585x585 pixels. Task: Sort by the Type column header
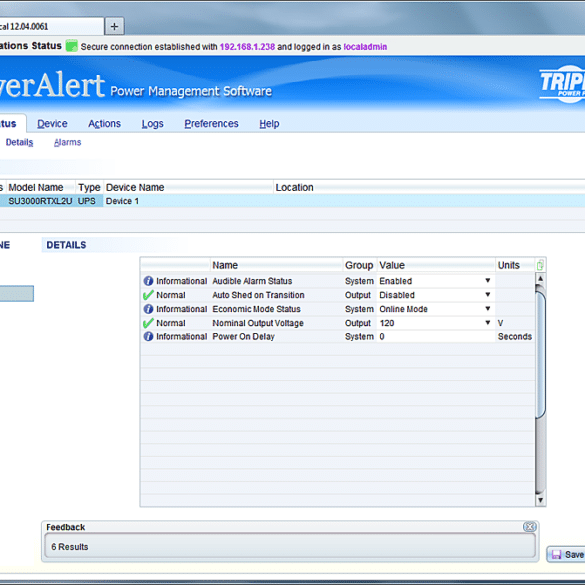point(89,187)
